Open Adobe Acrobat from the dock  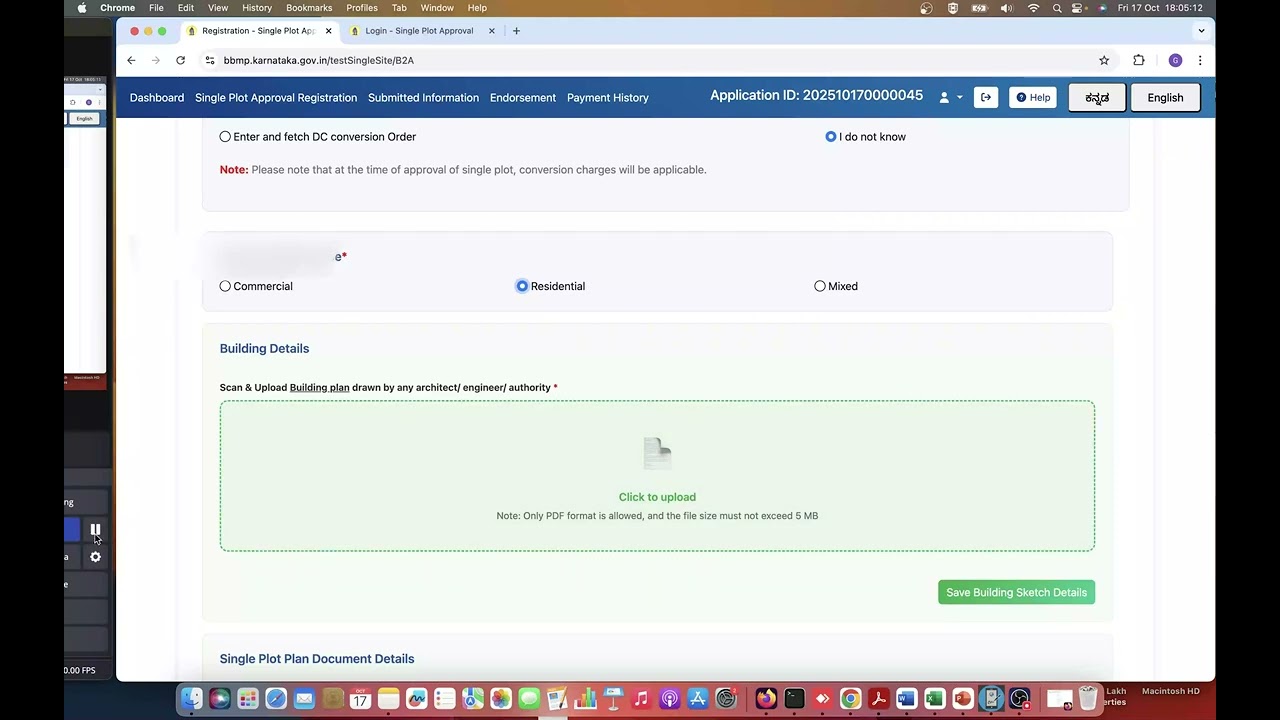click(x=878, y=699)
